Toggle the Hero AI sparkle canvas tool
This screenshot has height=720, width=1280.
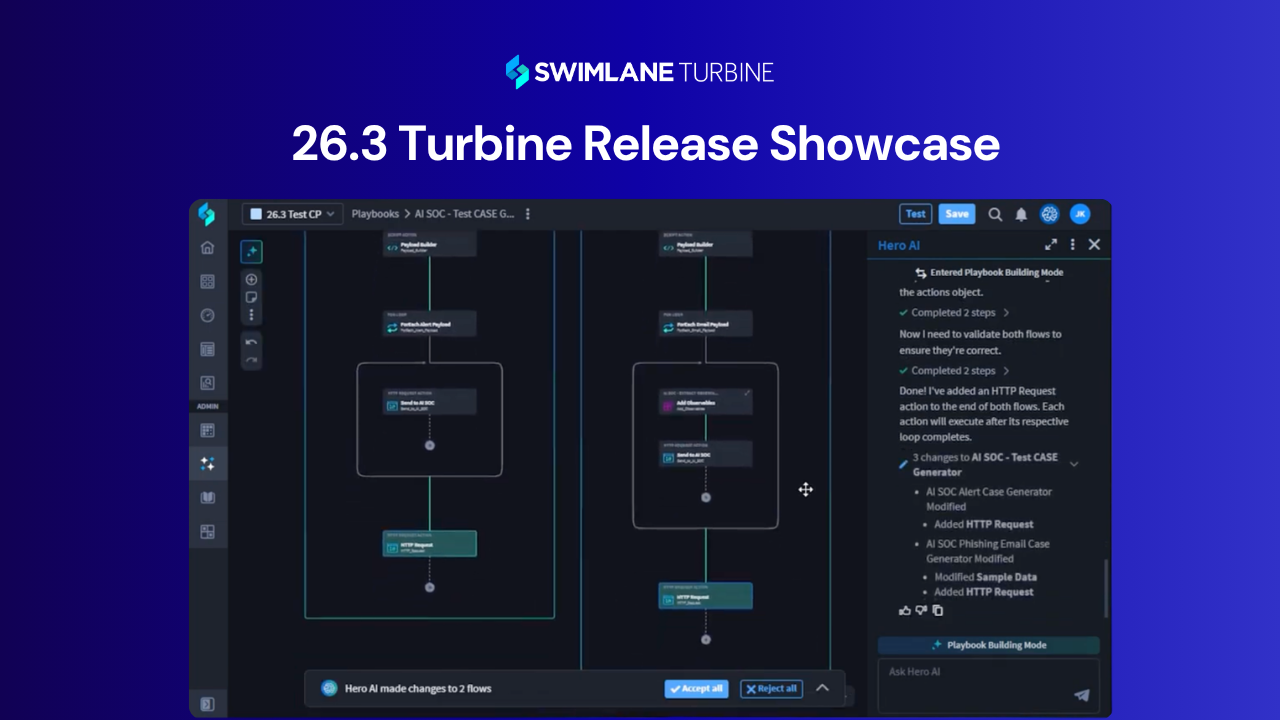251,252
